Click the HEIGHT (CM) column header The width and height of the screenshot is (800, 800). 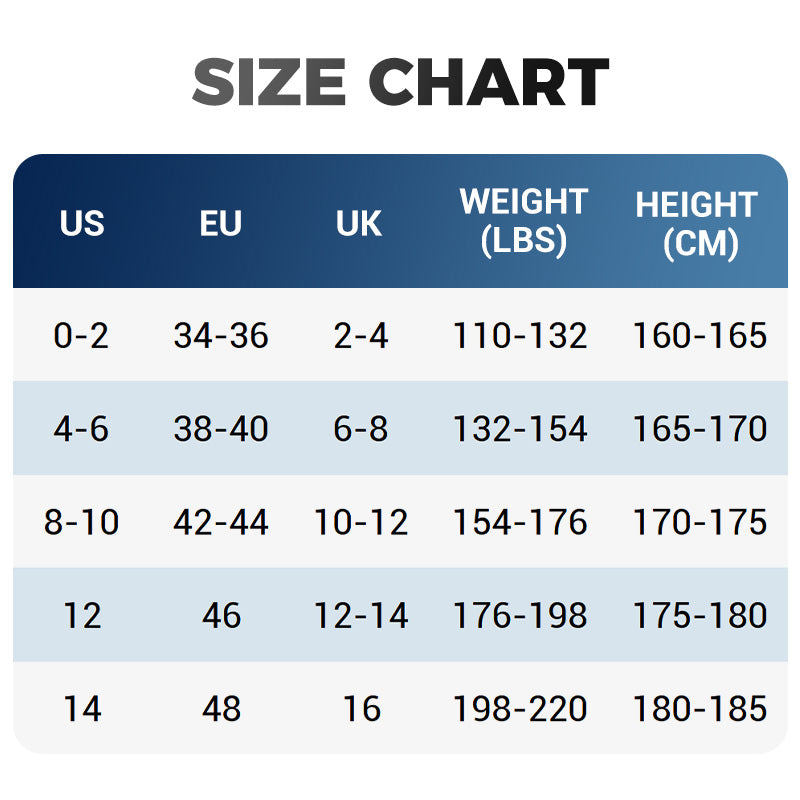point(697,223)
